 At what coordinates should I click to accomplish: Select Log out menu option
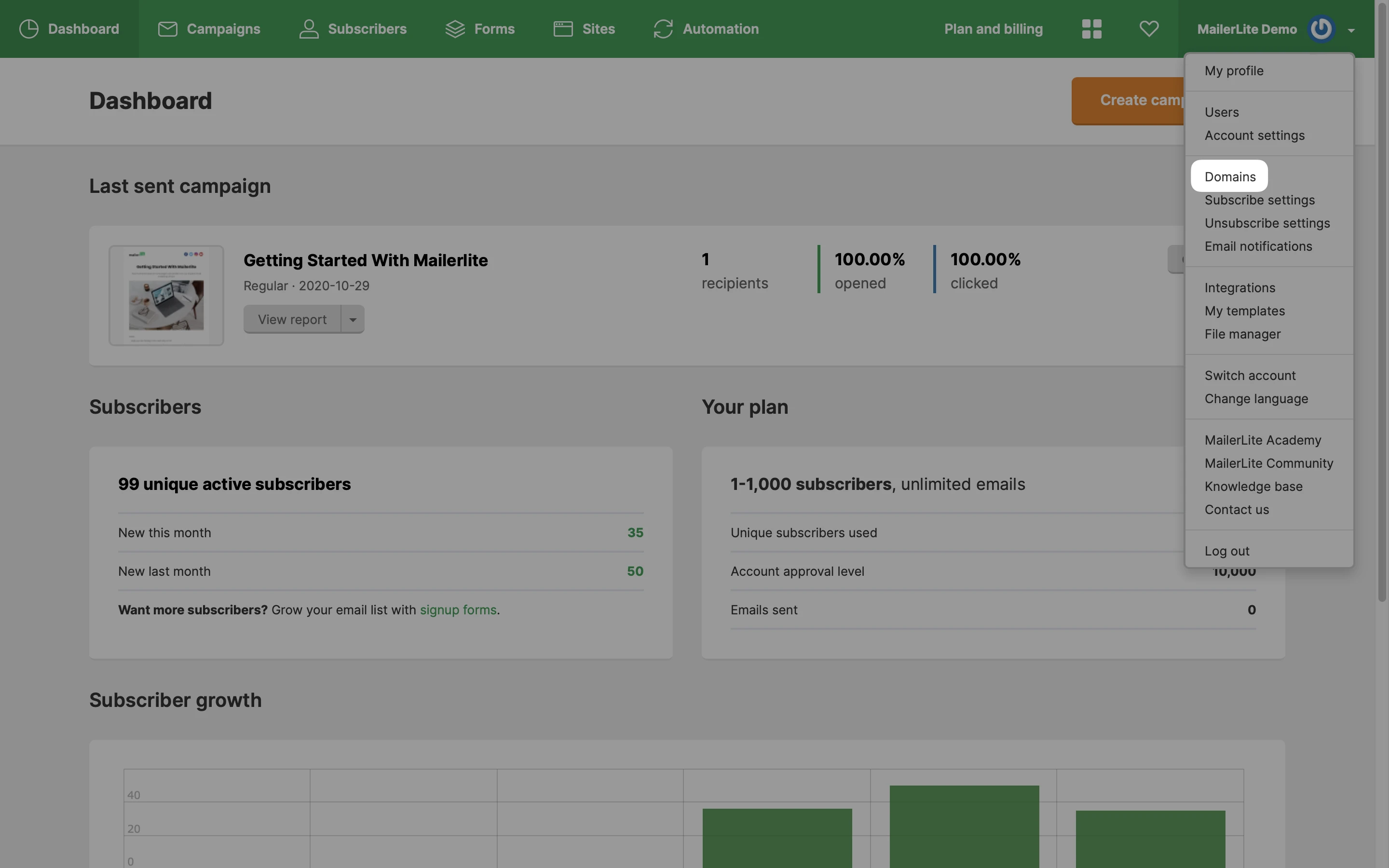coord(1226,551)
